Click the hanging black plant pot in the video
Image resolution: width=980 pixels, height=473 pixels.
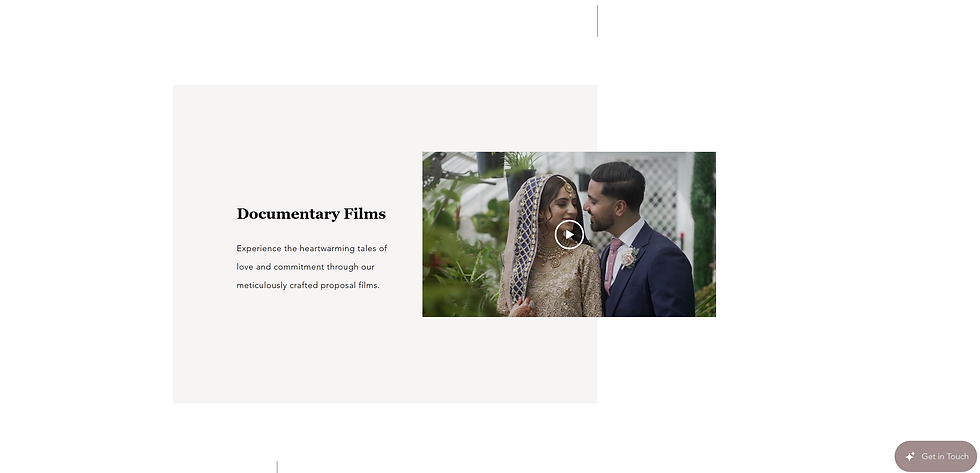[489, 163]
